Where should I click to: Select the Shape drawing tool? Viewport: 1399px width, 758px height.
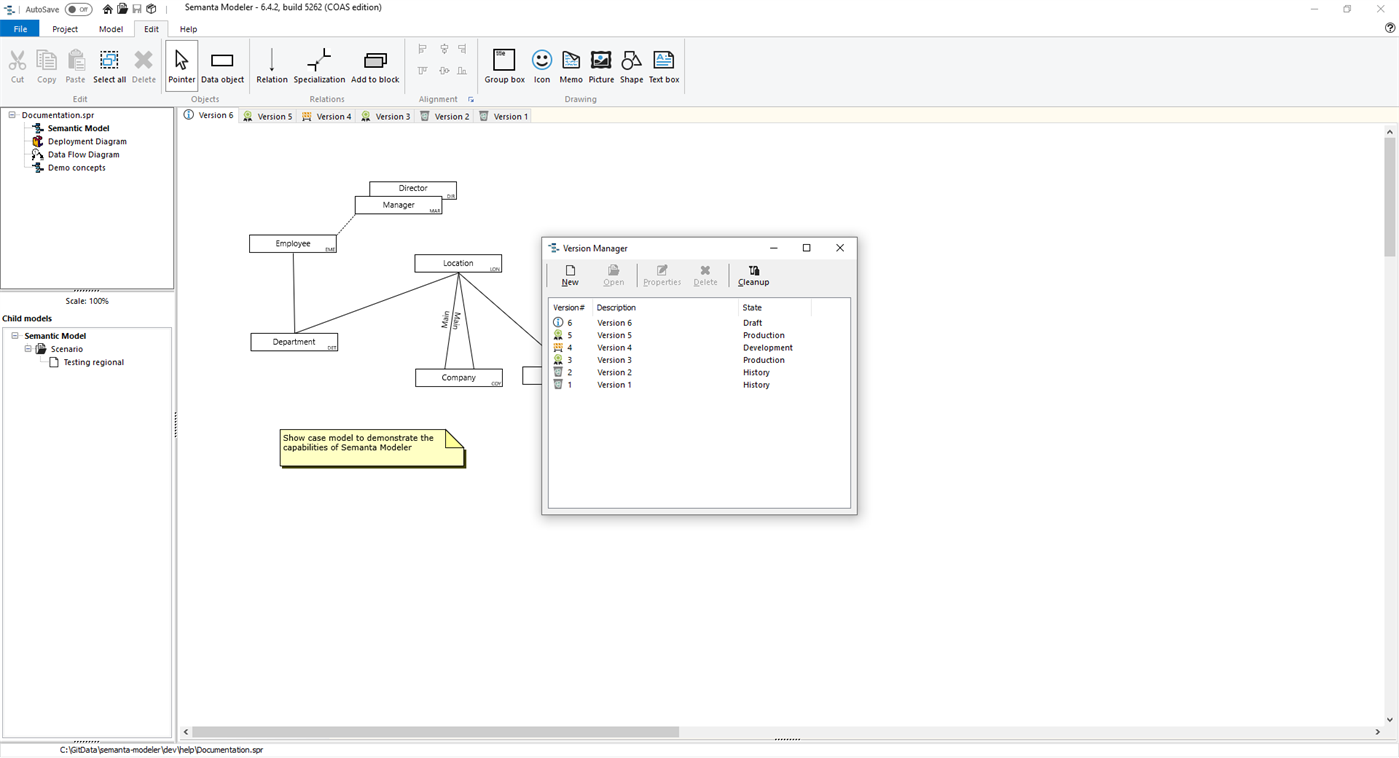pyautogui.click(x=631, y=63)
